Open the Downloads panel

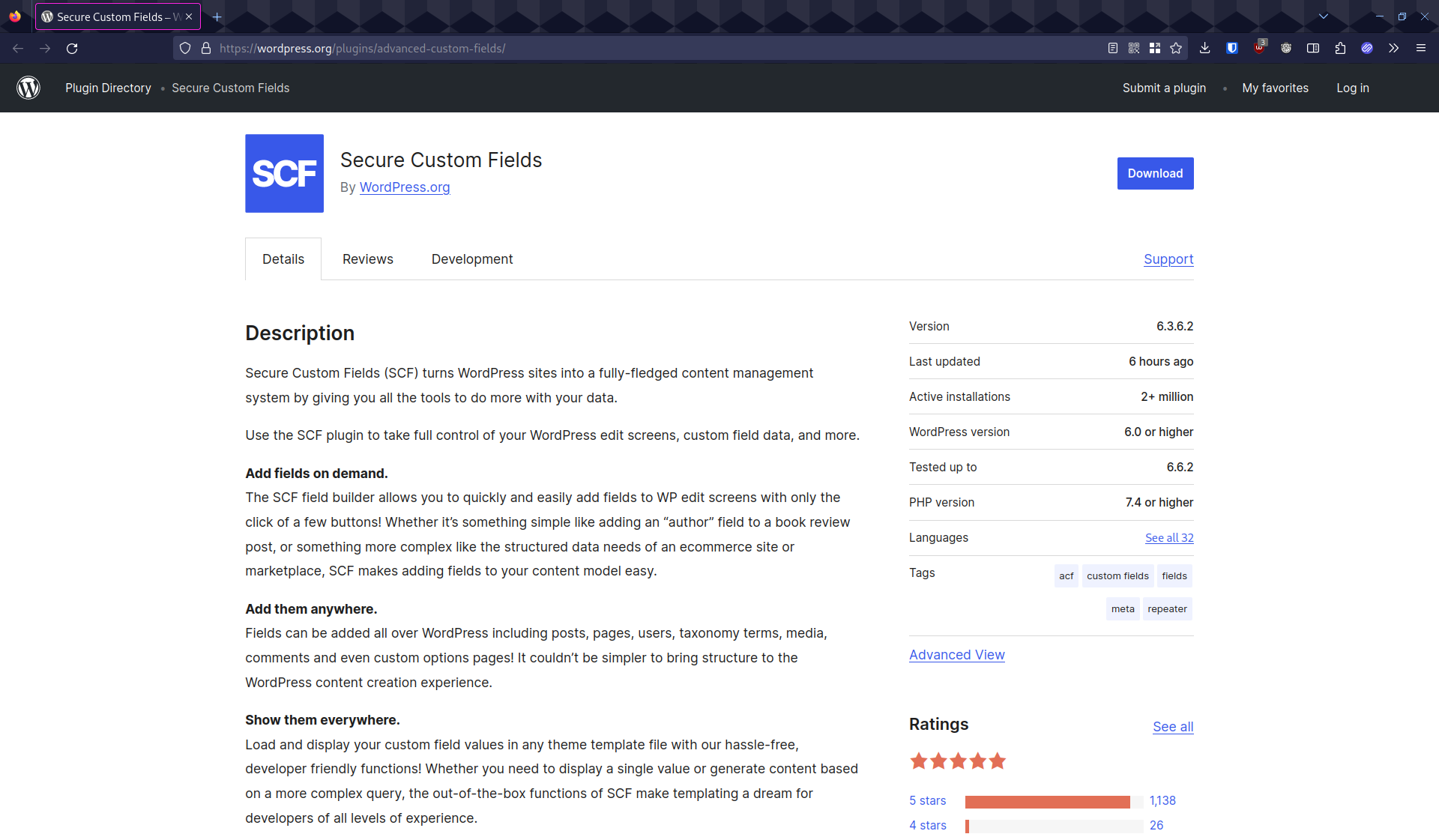tap(1204, 48)
